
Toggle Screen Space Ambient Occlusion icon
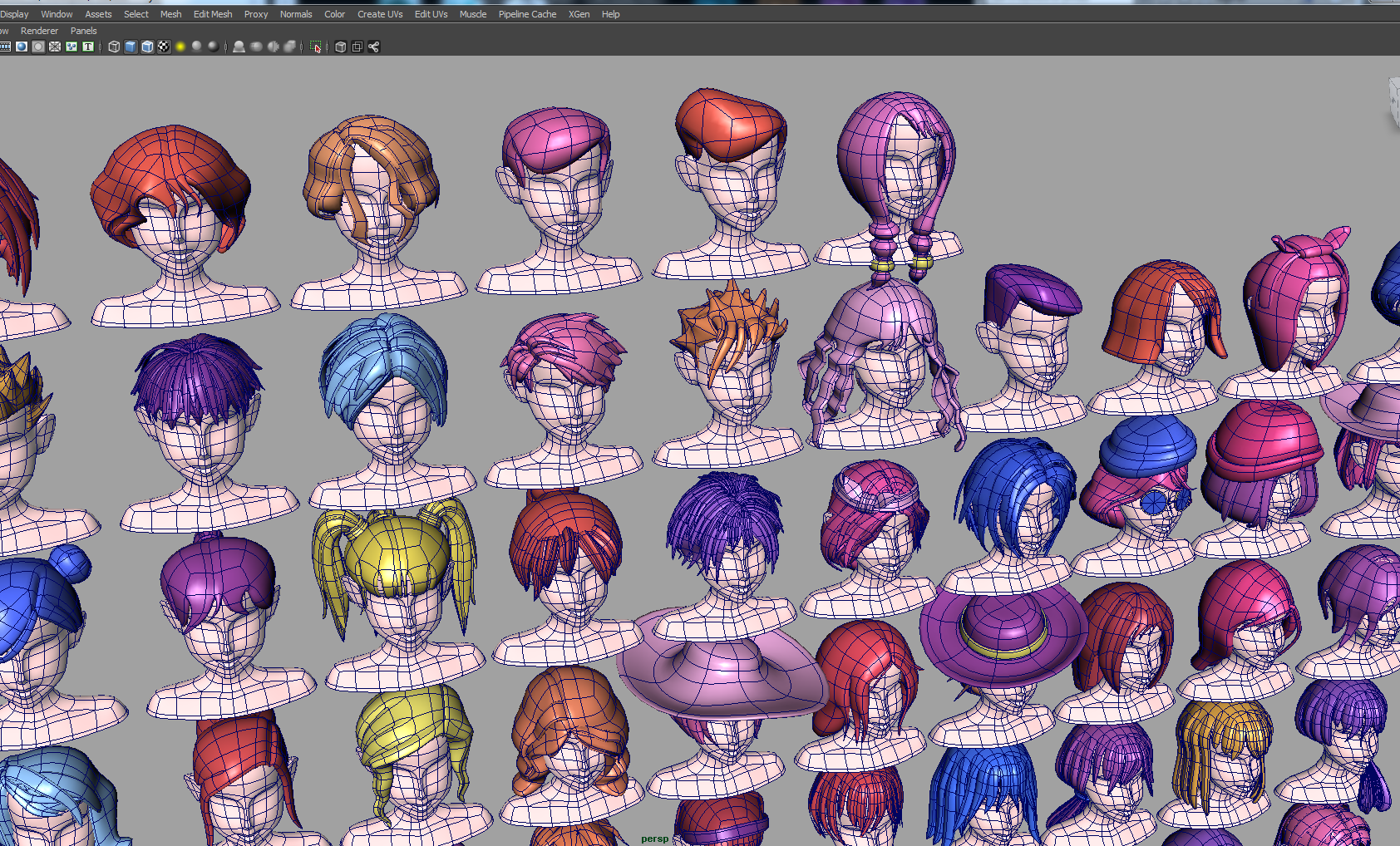point(239,47)
